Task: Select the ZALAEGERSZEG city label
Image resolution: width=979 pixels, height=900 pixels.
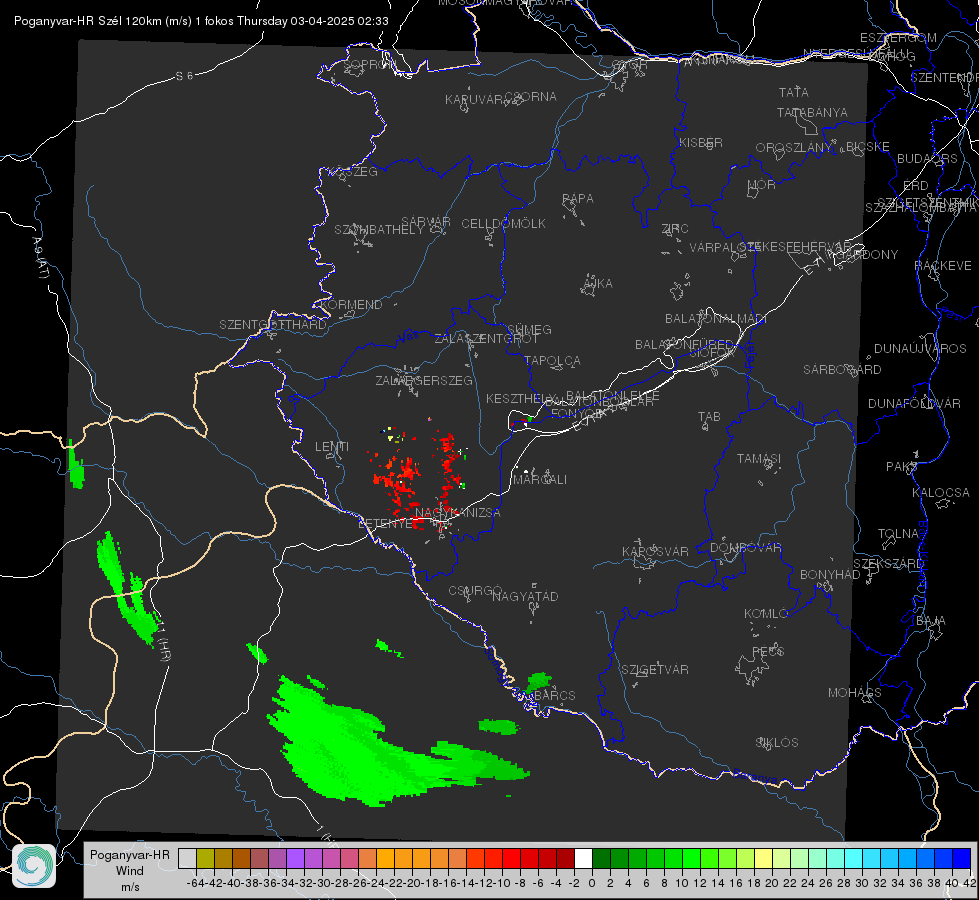Action: [x=424, y=380]
